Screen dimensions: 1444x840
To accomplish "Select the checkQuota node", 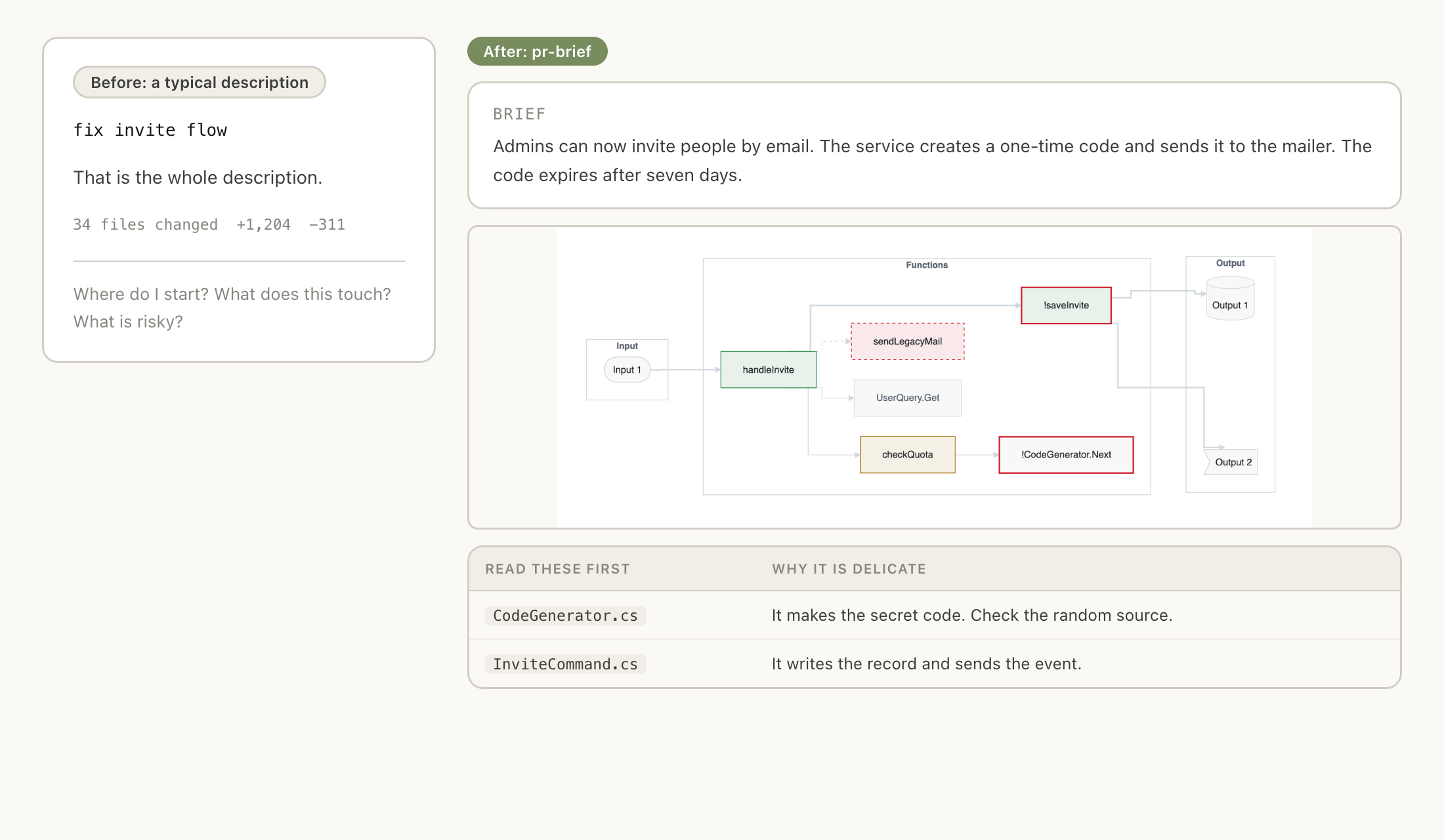I will (x=907, y=454).
